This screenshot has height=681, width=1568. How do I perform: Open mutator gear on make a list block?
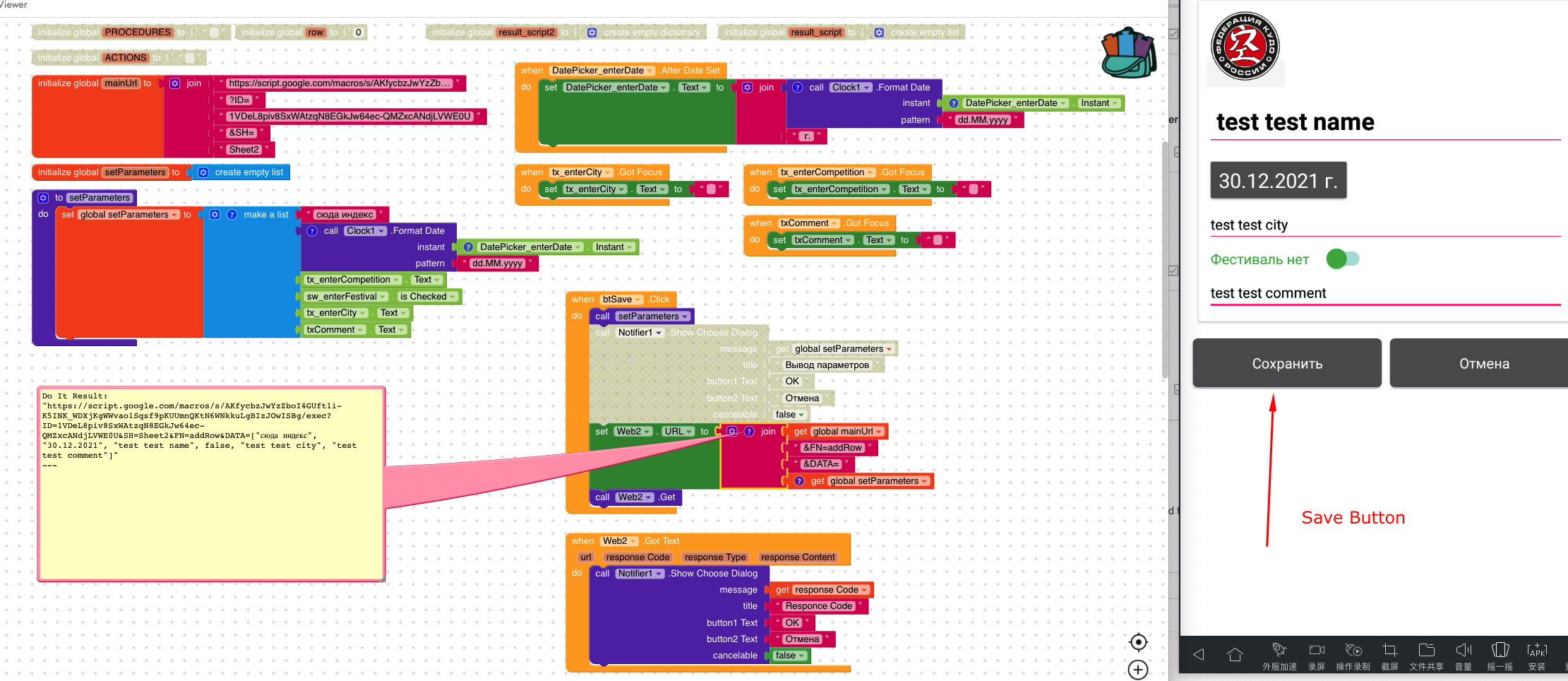tap(215, 215)
